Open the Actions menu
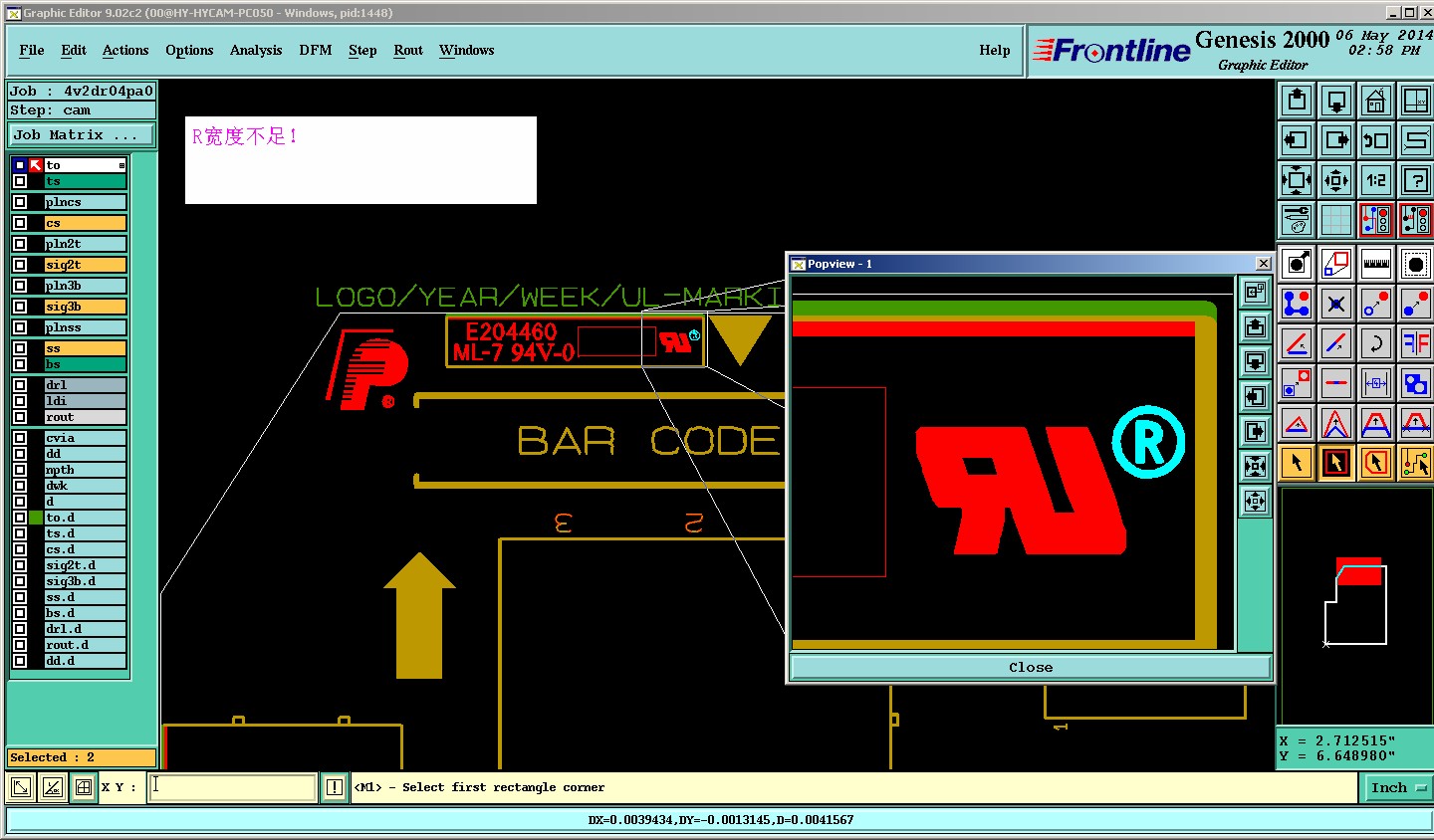The width and height of the screenshot is (1434, 840). coord(125,50)
